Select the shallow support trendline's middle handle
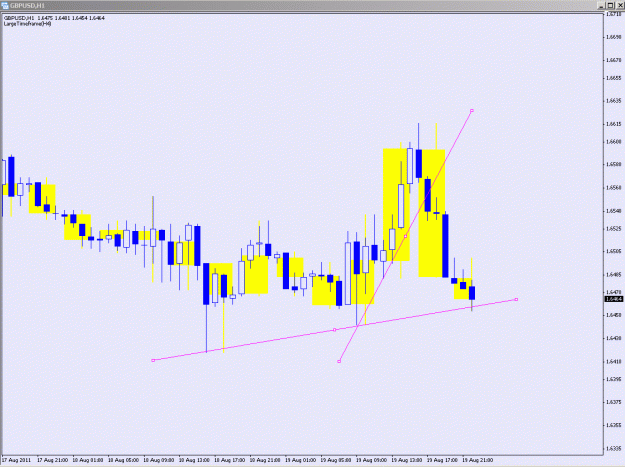This screenshot has width=625, height=467. (x=334, y=330)
